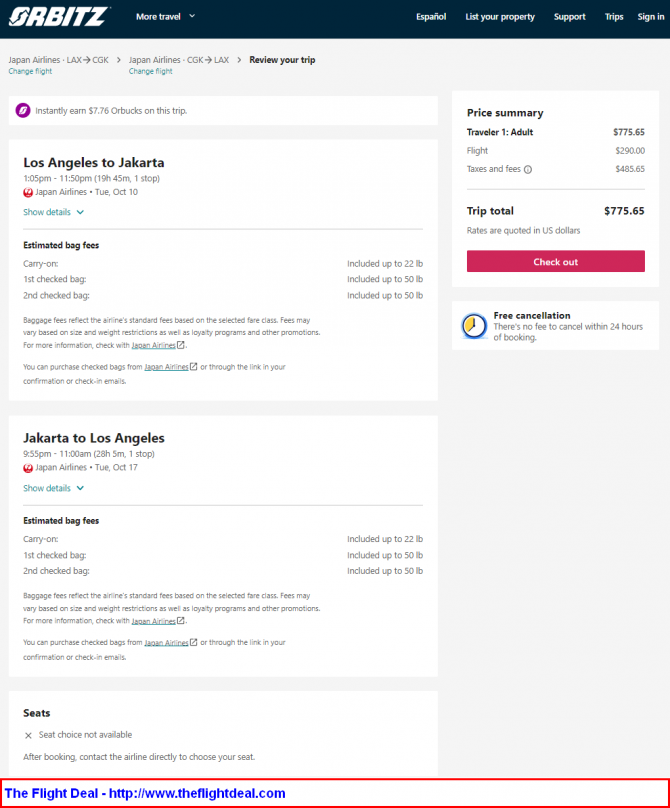Open the More travel dropdown

[x=165, y=16]
